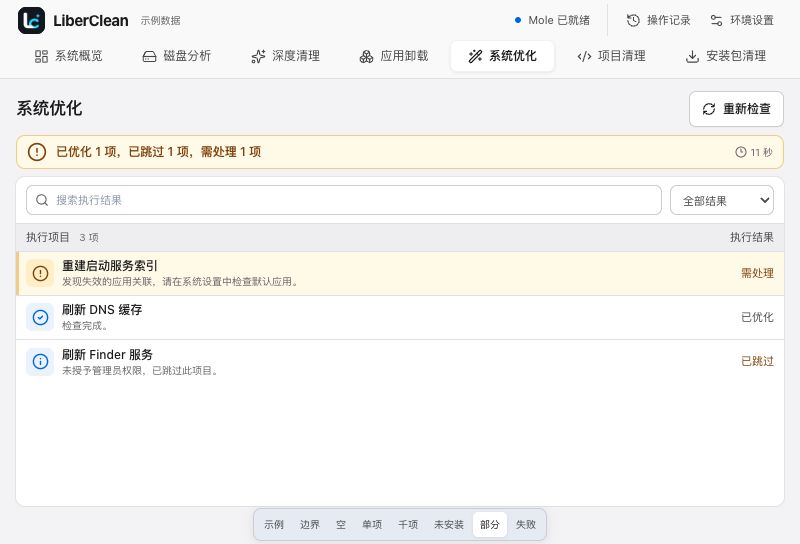This screenshot has height=544, width=800.
Task: Click the 重新检查 button
Action: [x=736, y=109]
